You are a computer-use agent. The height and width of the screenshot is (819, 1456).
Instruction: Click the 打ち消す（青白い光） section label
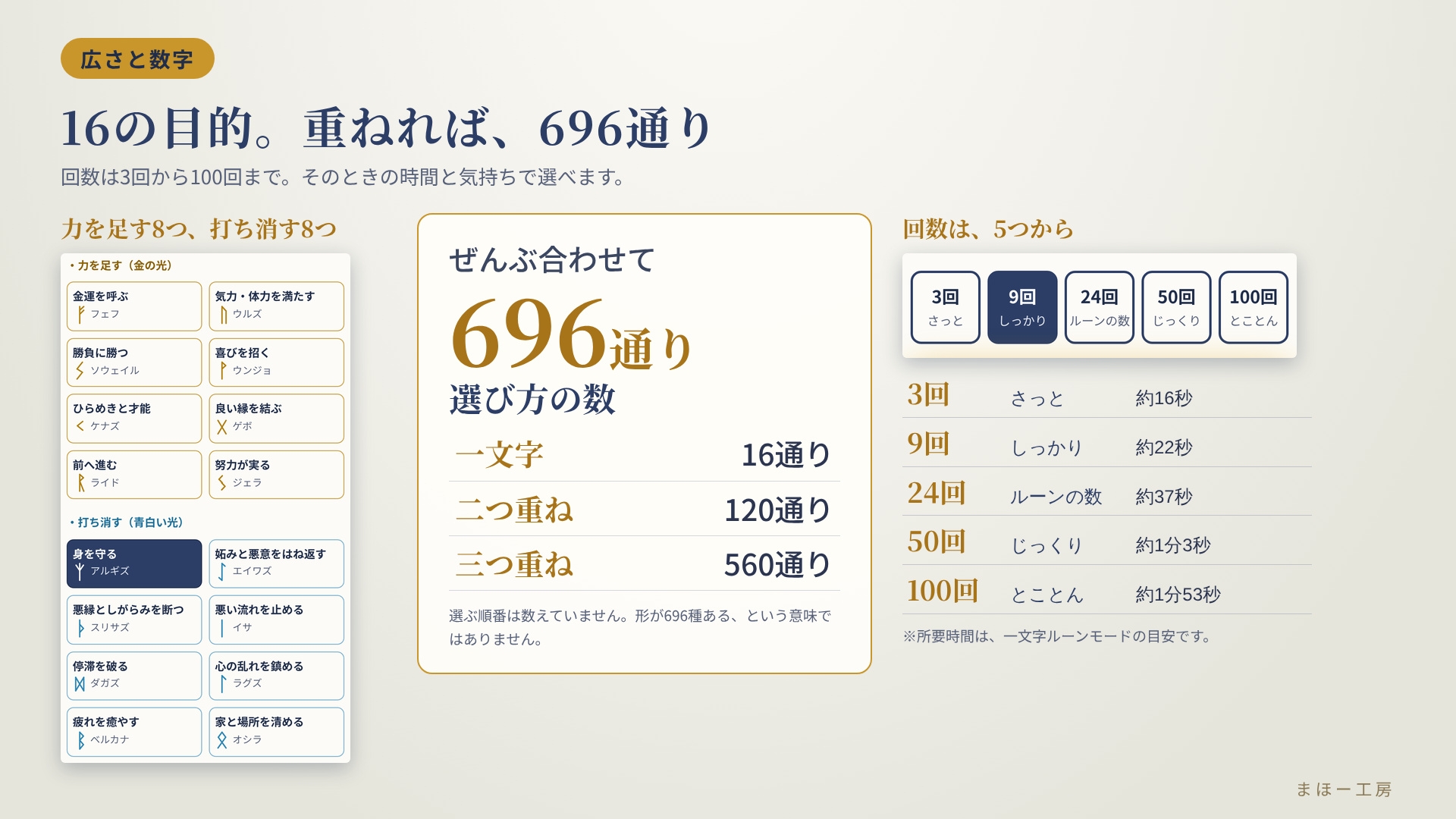127,522
